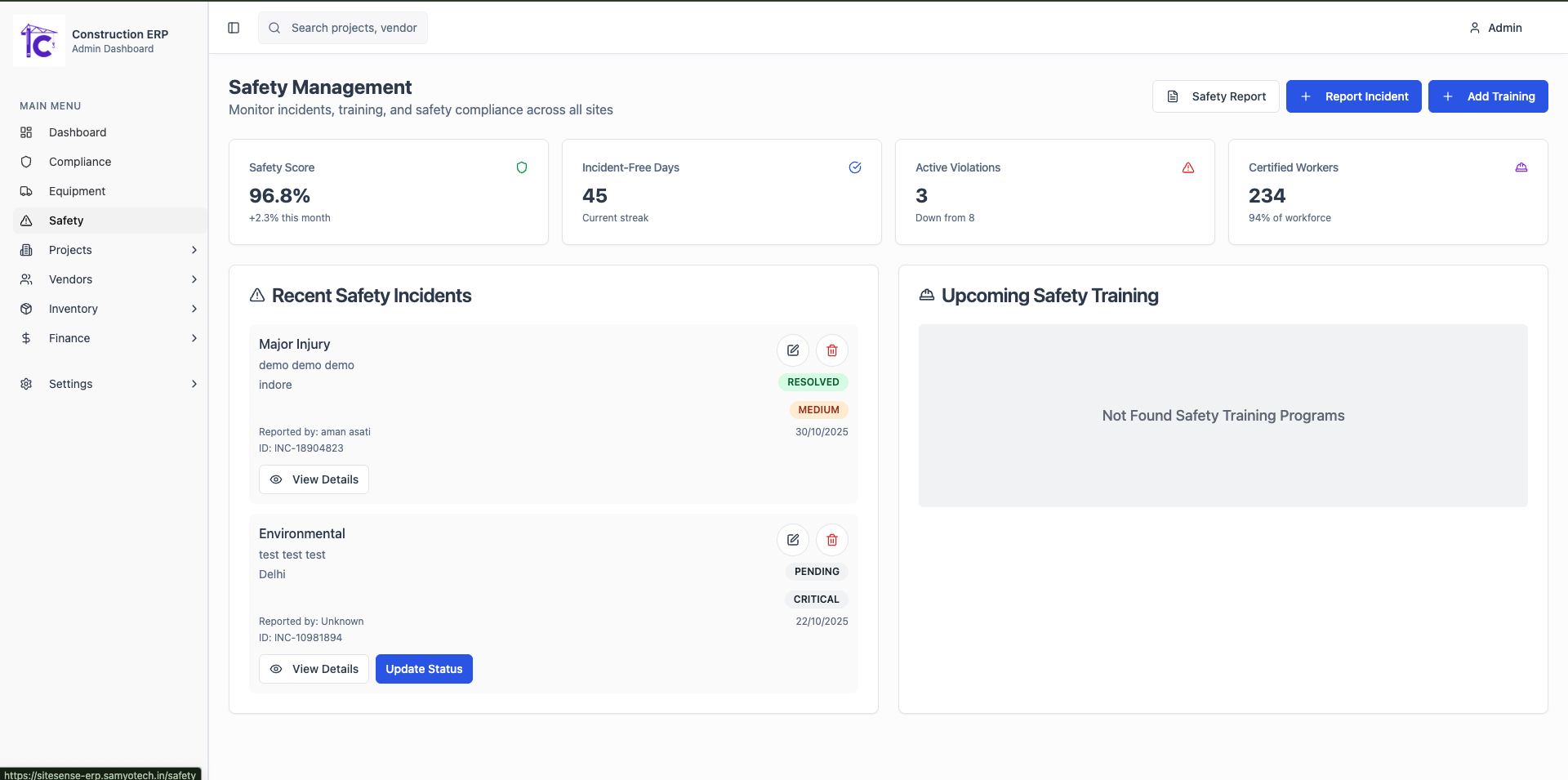Toggle the sidebar collapse icon
This screenshot has width=1568, height=780.
(234, 28)
